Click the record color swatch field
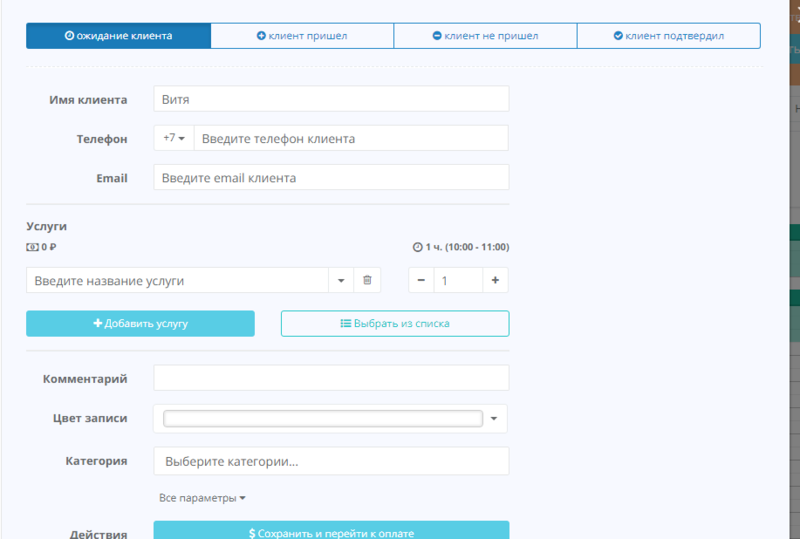Screen dimensions: 800x539 coord(322,419)
